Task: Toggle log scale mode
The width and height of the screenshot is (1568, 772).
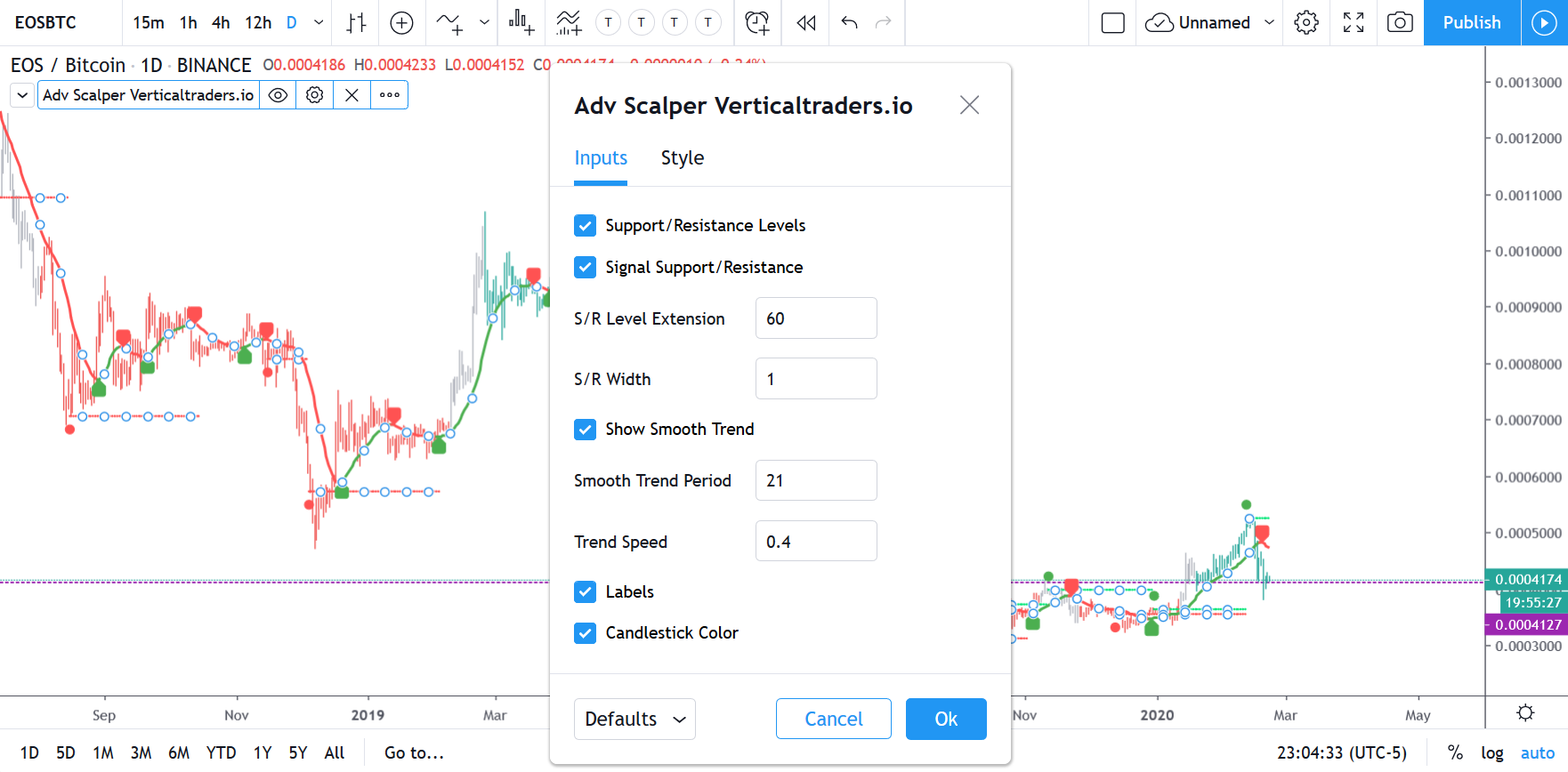Action: coord(1492,752)
